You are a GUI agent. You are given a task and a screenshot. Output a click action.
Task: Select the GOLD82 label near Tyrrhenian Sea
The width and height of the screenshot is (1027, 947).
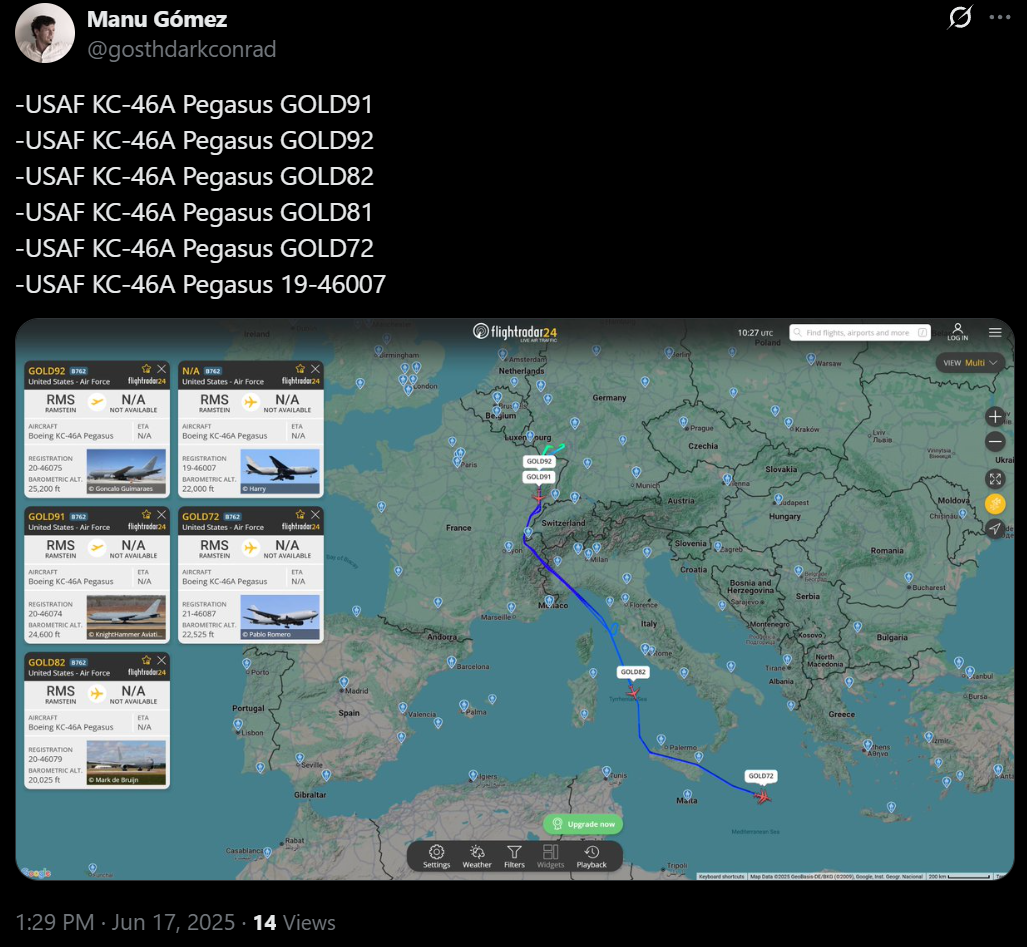pos(633,672)
